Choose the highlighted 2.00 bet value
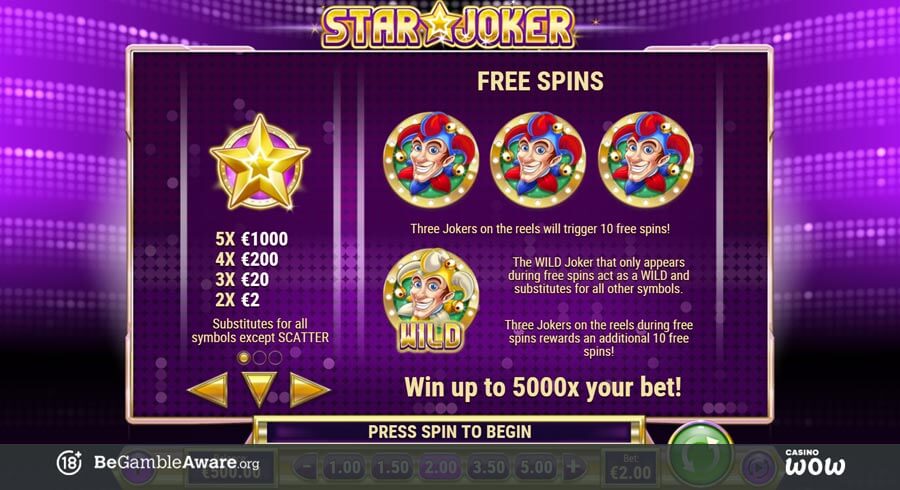The image size is (900, 490). click(440, 467)
